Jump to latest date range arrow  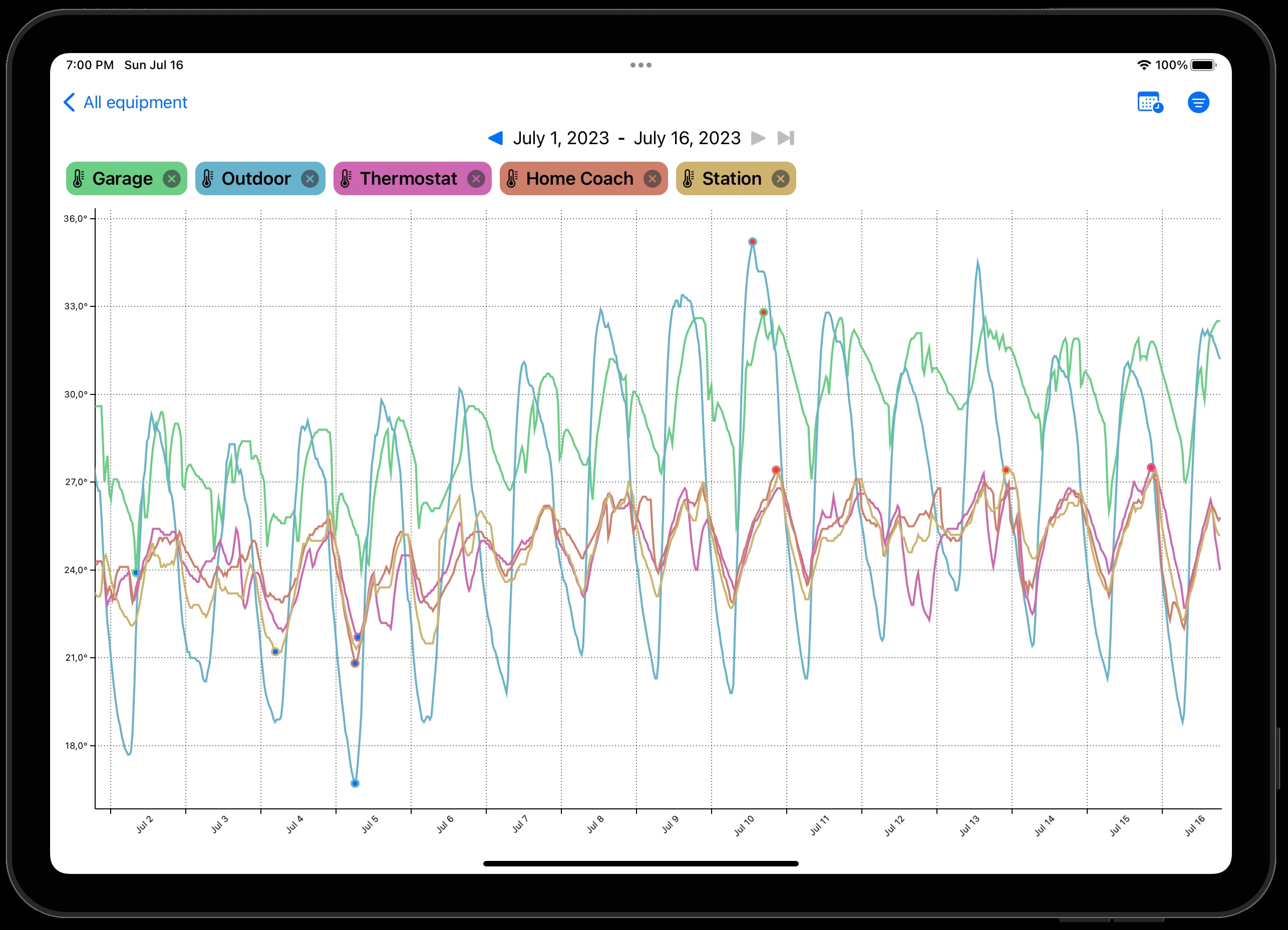(786, 138)
